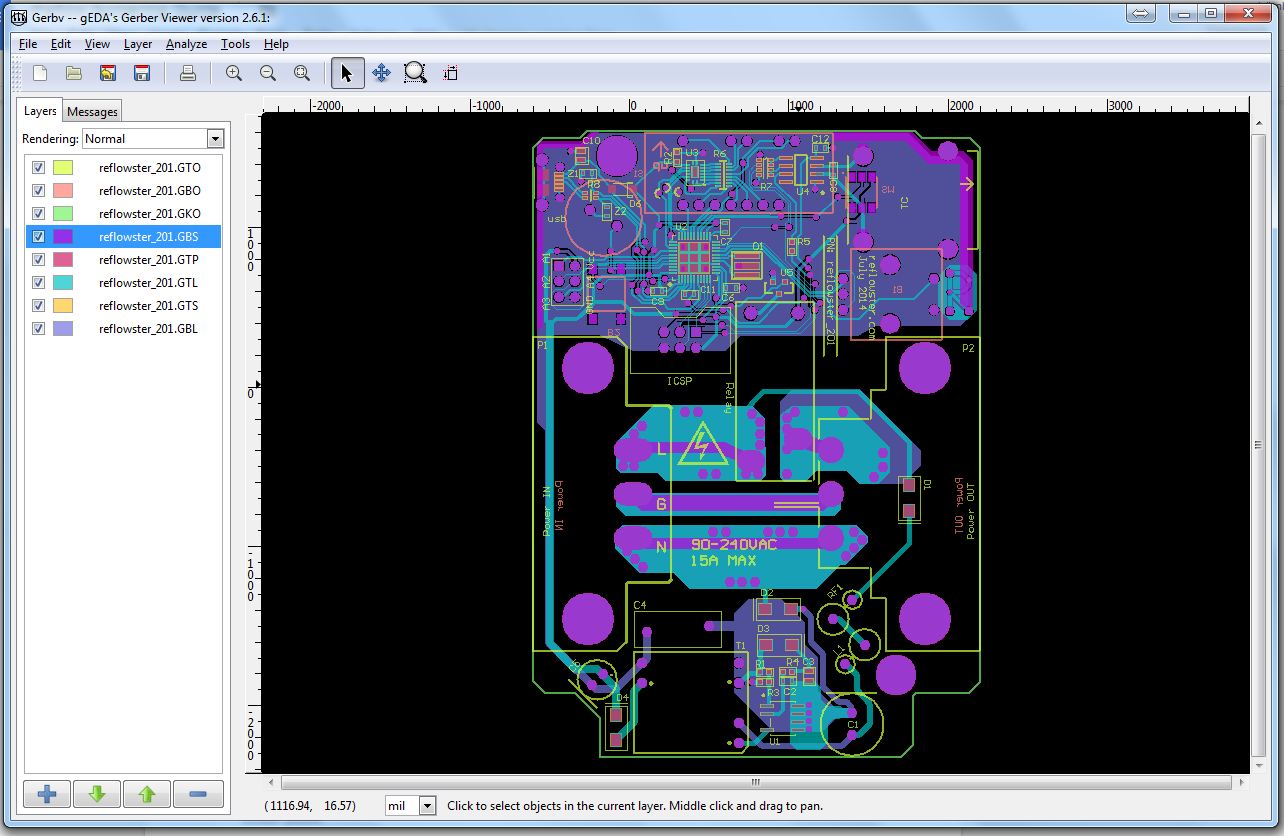
Task: Toggle visibility of reflowster_201.GBO layer
Action: 39,191
